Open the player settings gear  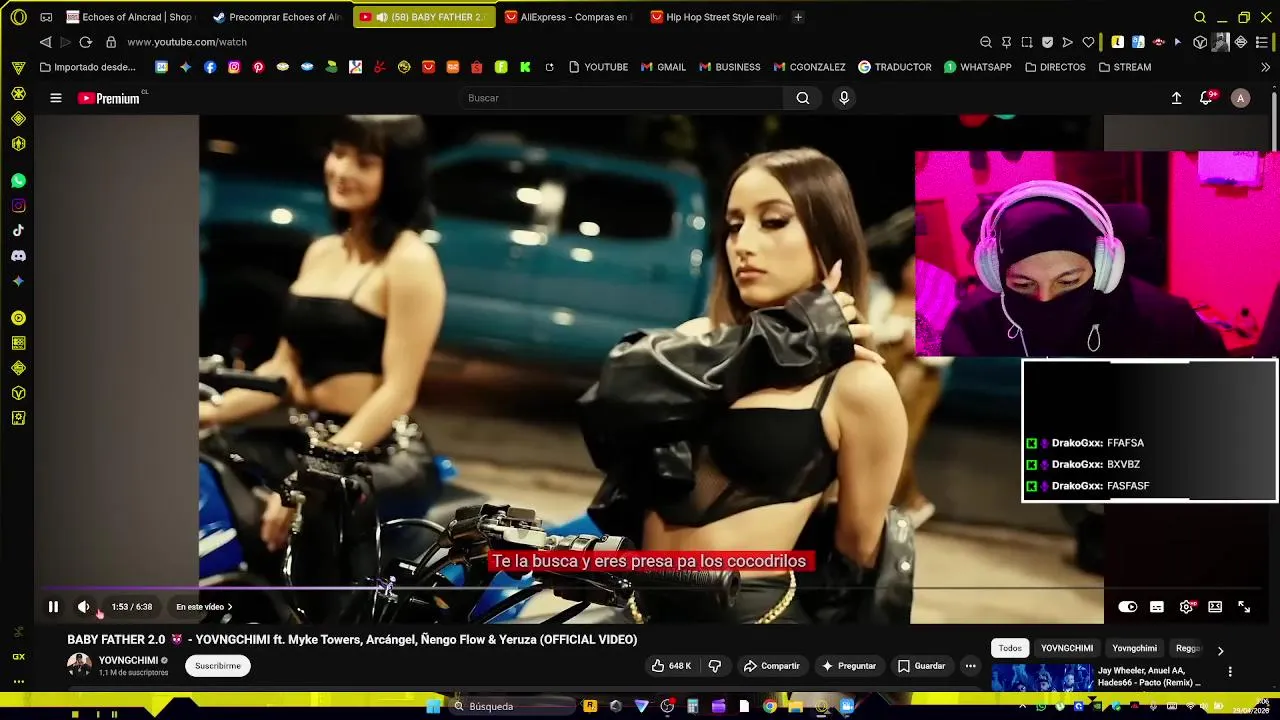click(x=1186, y=607)
